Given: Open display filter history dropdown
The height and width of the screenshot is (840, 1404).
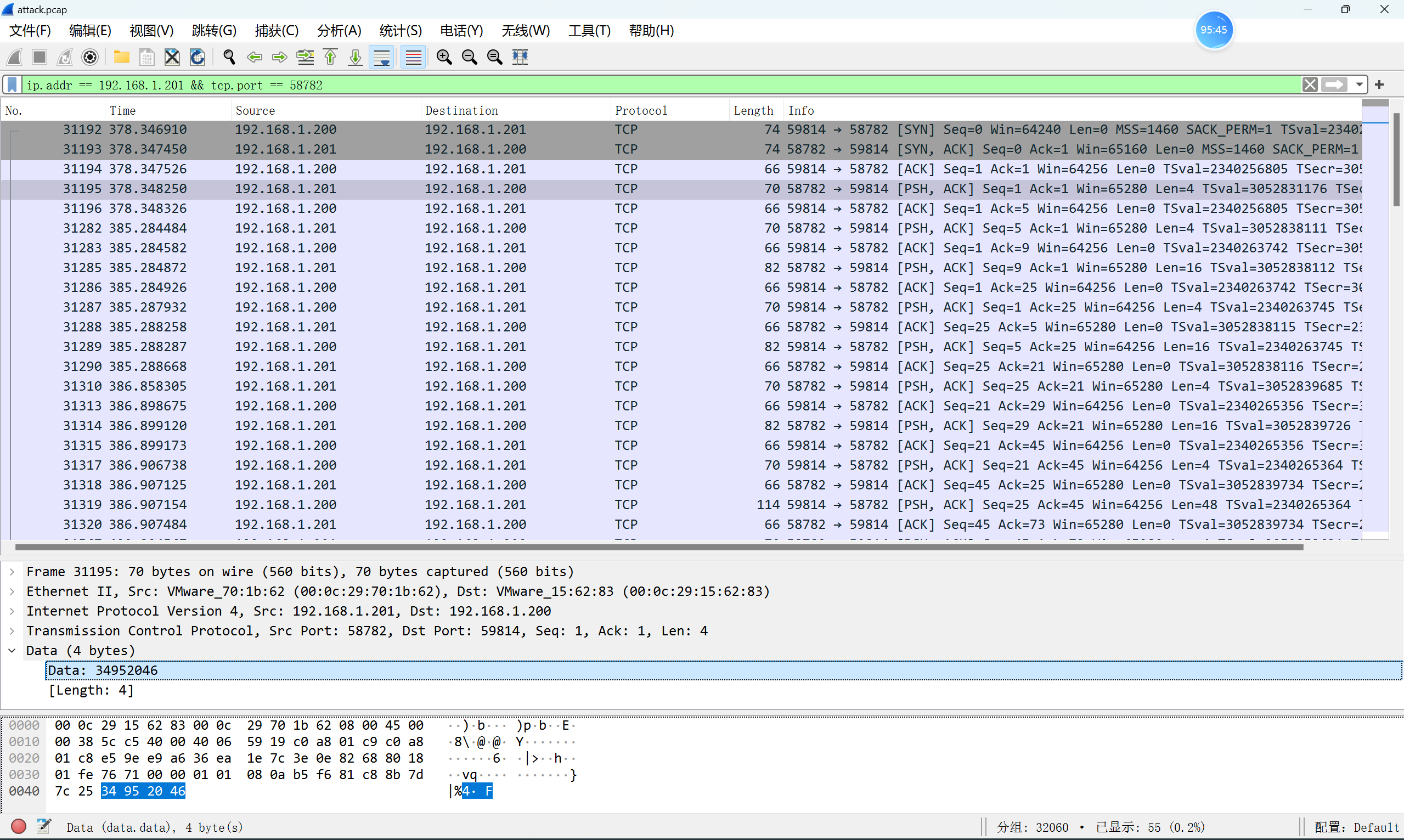Looking at the screenshot, I should (x=1358, y=85).
